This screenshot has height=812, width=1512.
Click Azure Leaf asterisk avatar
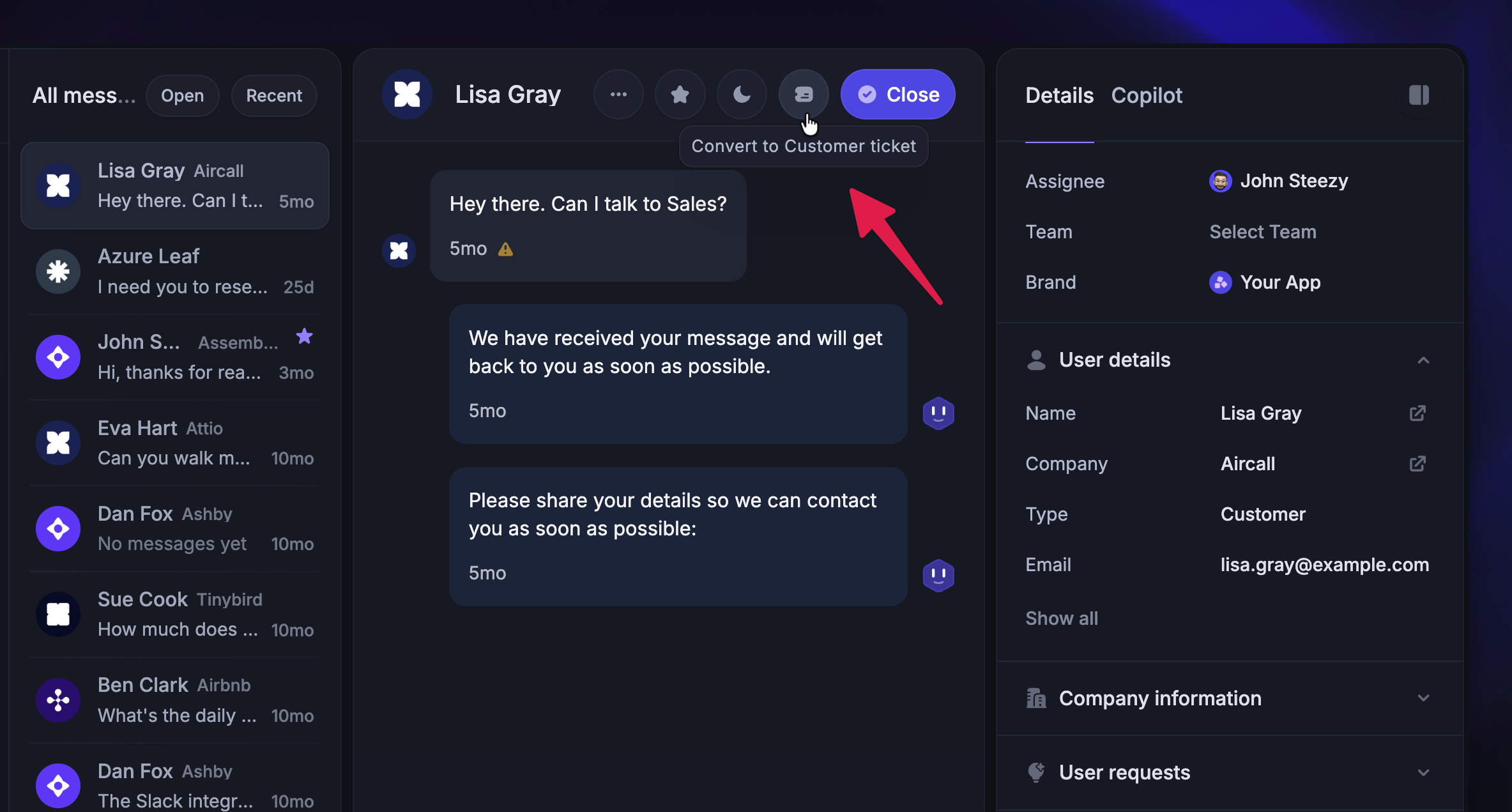(x=58, y=272)
